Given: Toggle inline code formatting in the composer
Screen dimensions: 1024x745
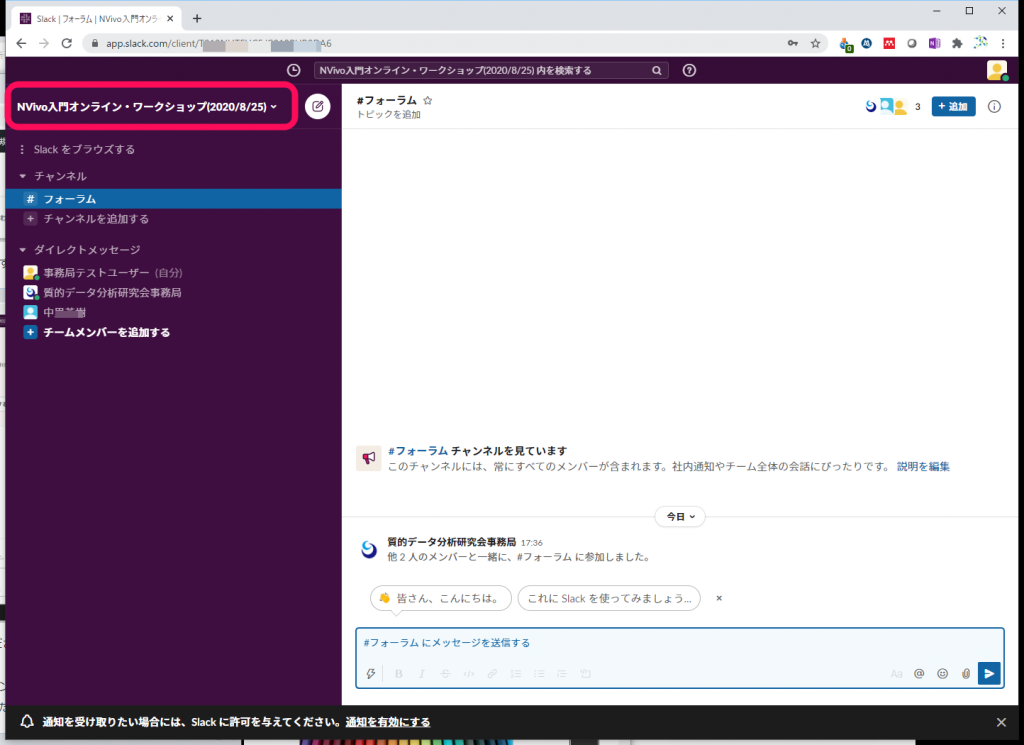Looking at the screenshot, I should pyautogui.click(x=469, y=674).
